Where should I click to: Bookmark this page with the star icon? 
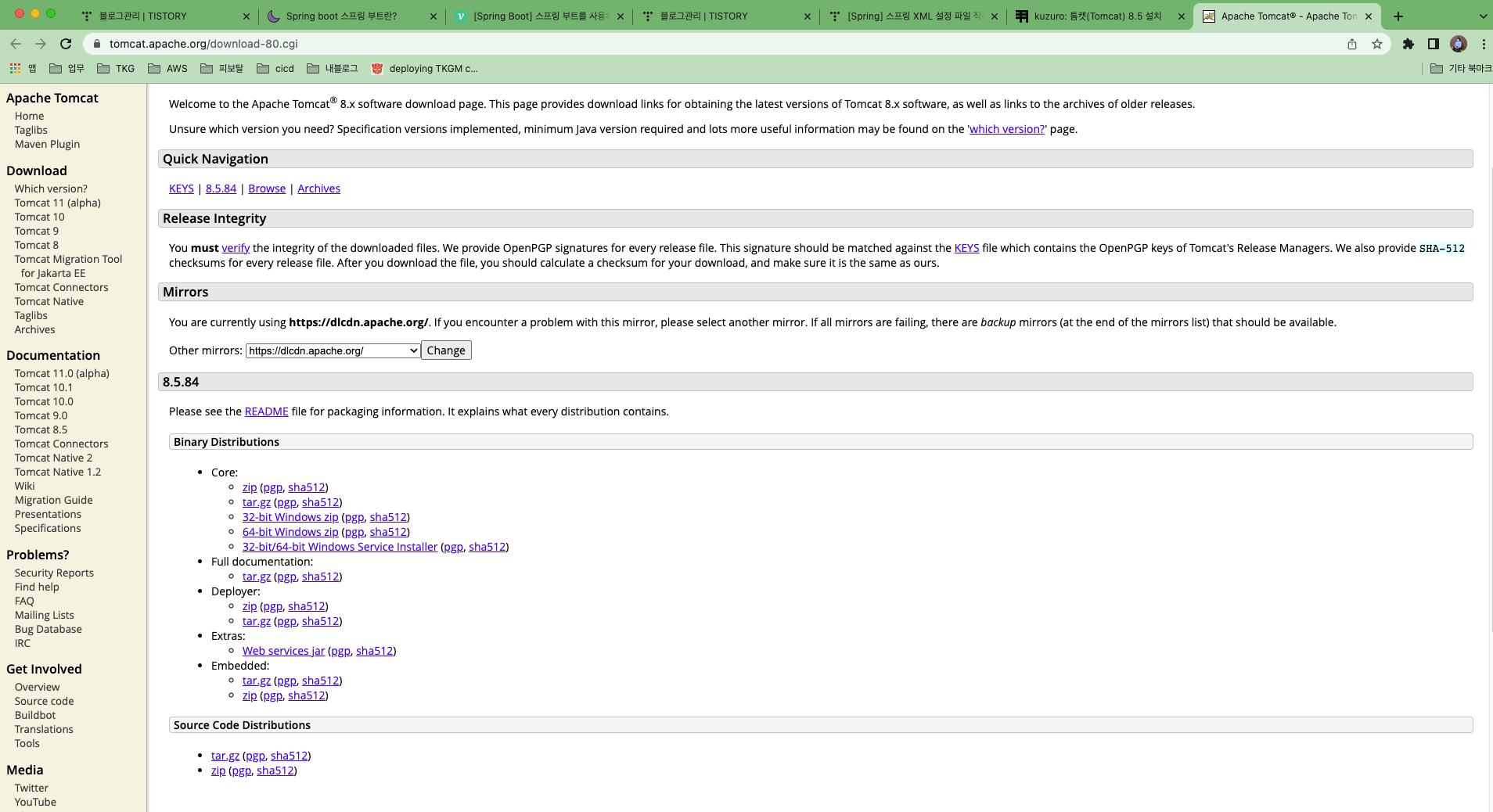pyautogui.click(x=1377, y=44)
